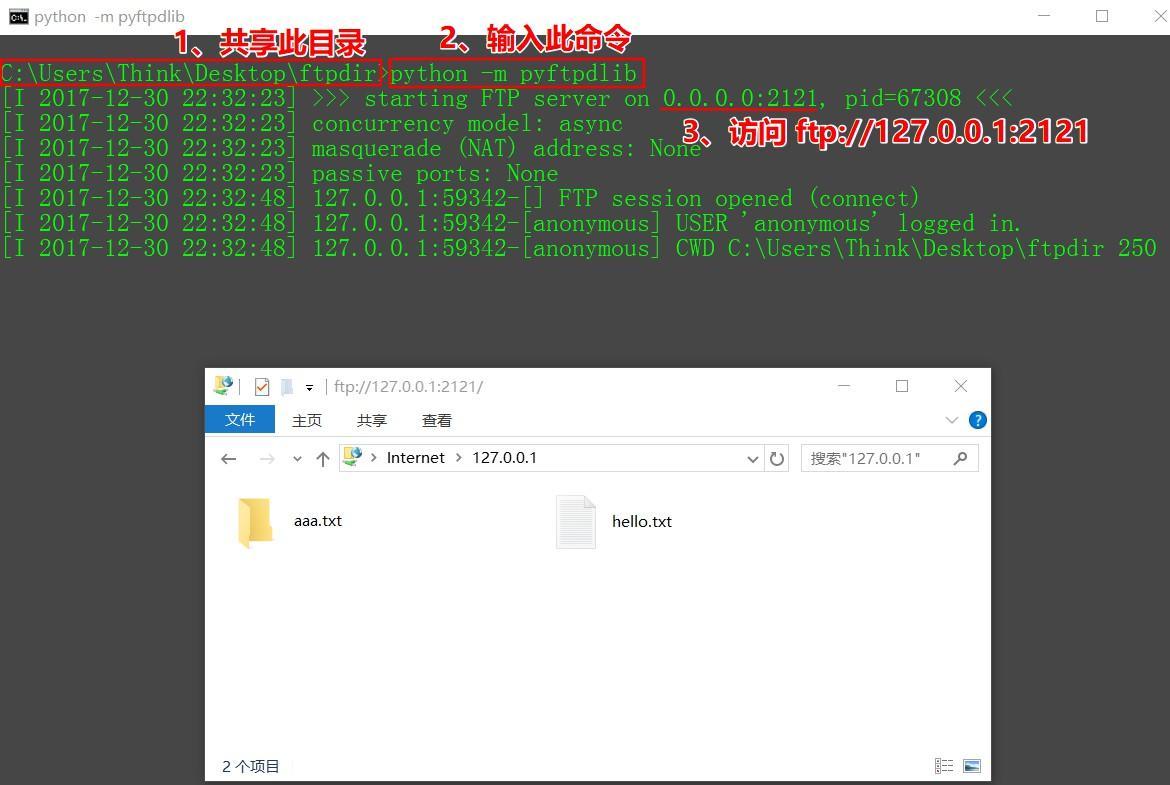This screenshot has width=1170, height=785.
Task: Go up one level with up arrow
Action: [322, 459]
